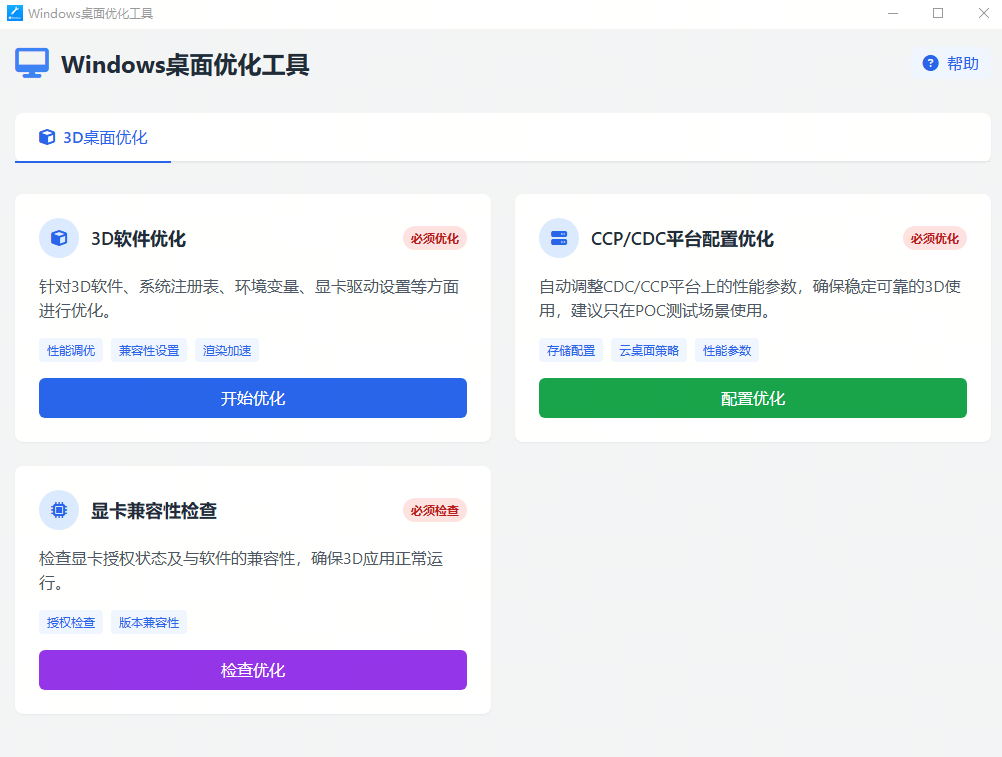Select the 云桌面策略 tag
This screenshot has height=757, width=1002.
(649, 350)
